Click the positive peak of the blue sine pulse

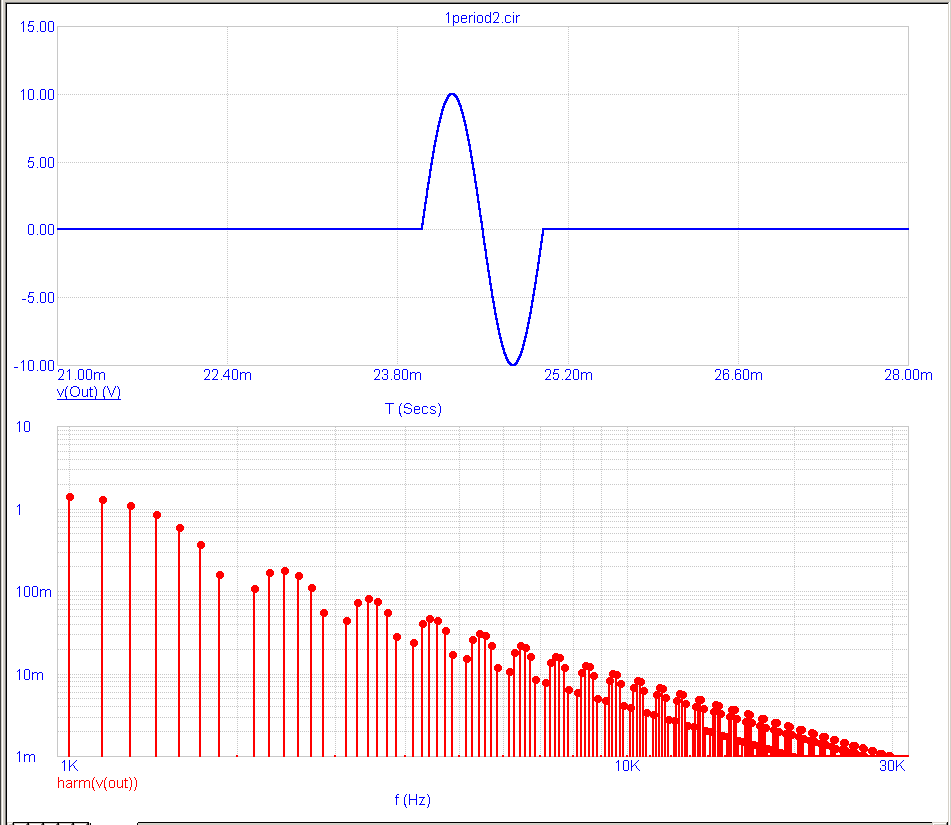[452, 94]
